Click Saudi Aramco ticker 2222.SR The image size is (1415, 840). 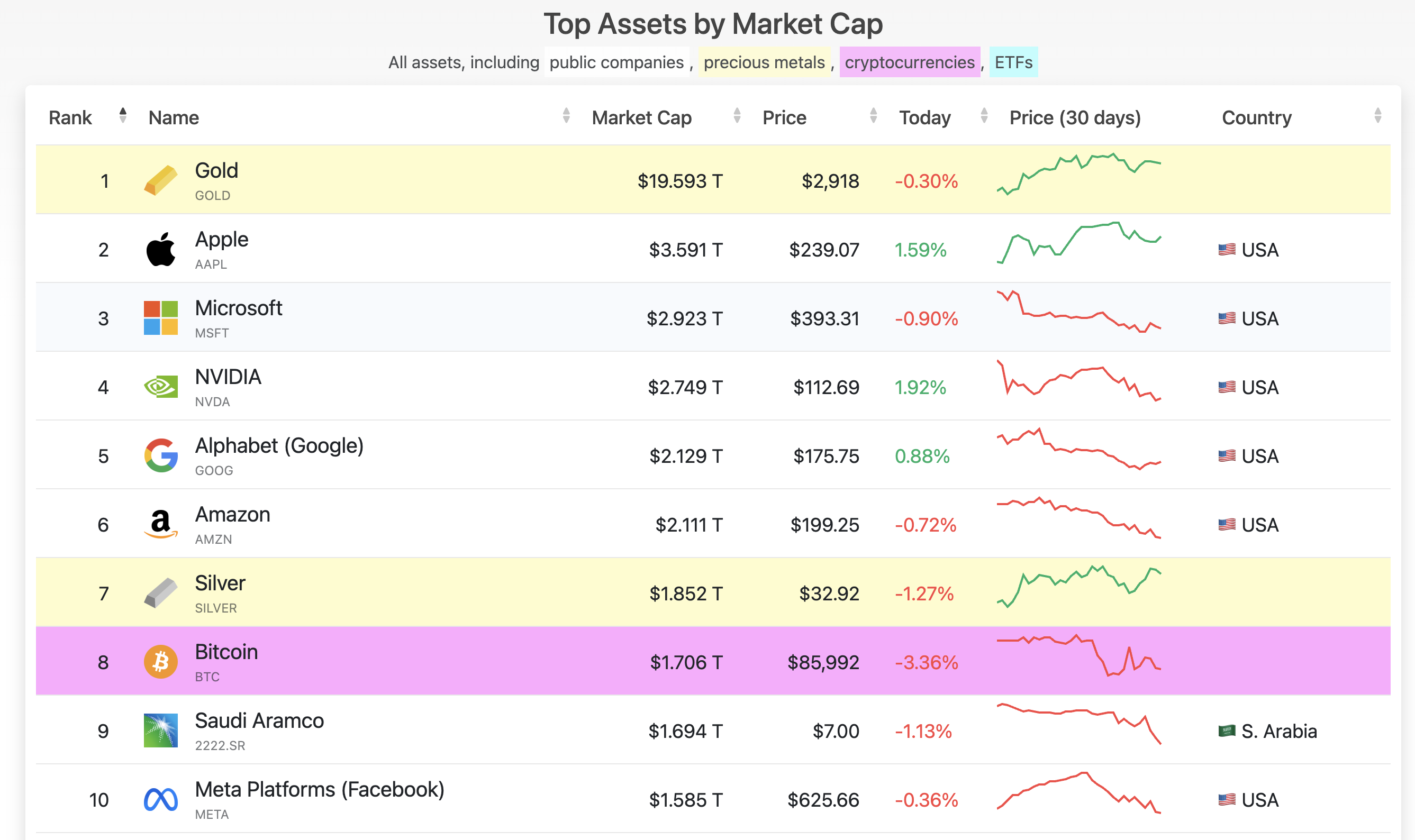point(220,745)
